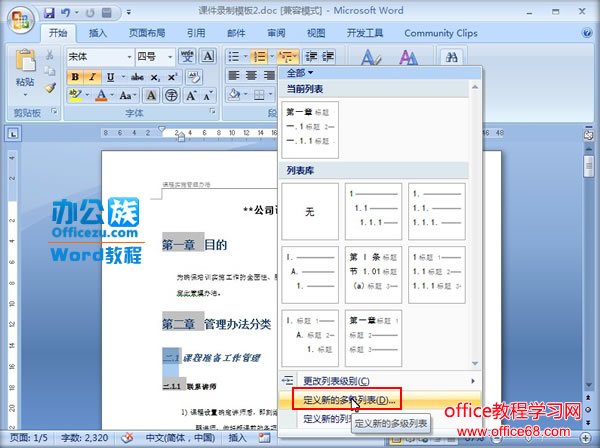The width and height of the screenshot is (600, 448).
Task: Pick 第一章 current list thumbnail
Action: [x=310, y=130]
